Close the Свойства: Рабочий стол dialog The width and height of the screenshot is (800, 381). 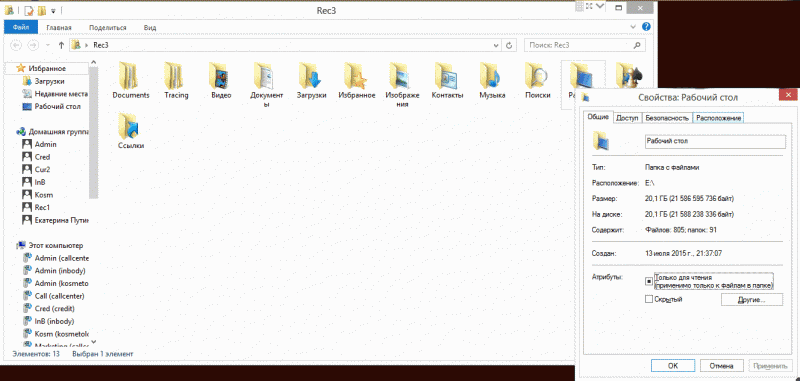(788, 96)
